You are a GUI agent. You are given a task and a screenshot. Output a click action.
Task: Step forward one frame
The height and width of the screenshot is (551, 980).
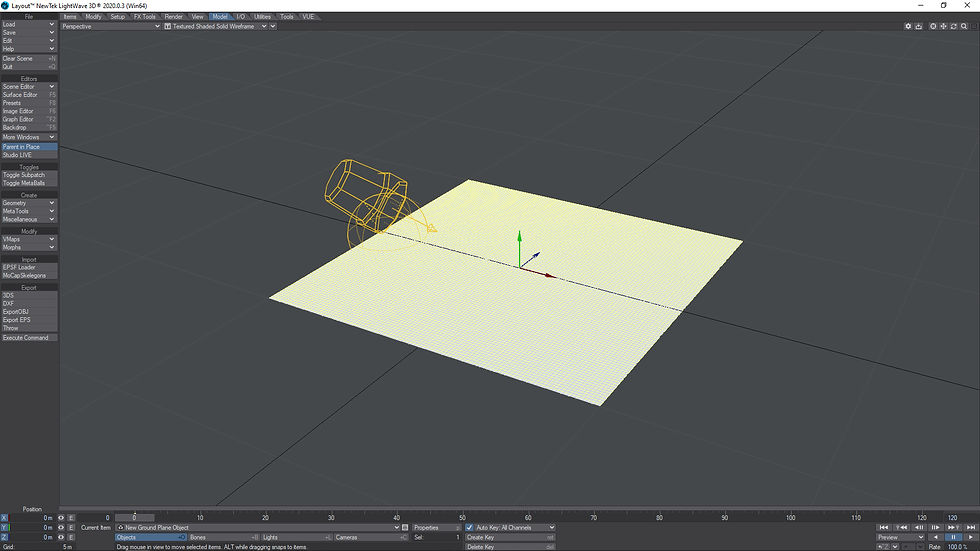pos(936,527)
